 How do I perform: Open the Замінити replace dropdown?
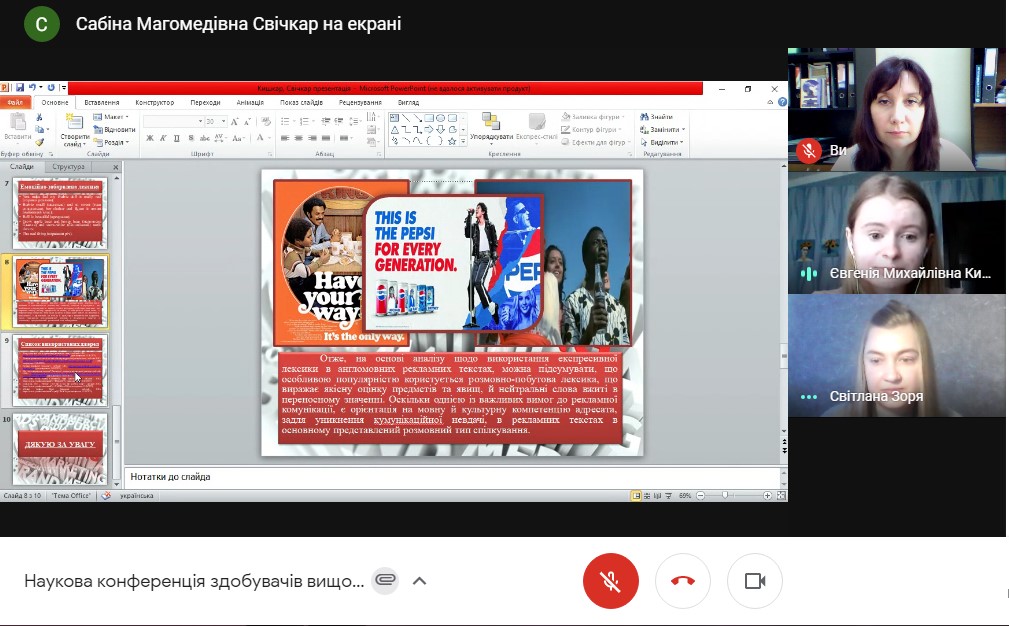pos(662,129)
